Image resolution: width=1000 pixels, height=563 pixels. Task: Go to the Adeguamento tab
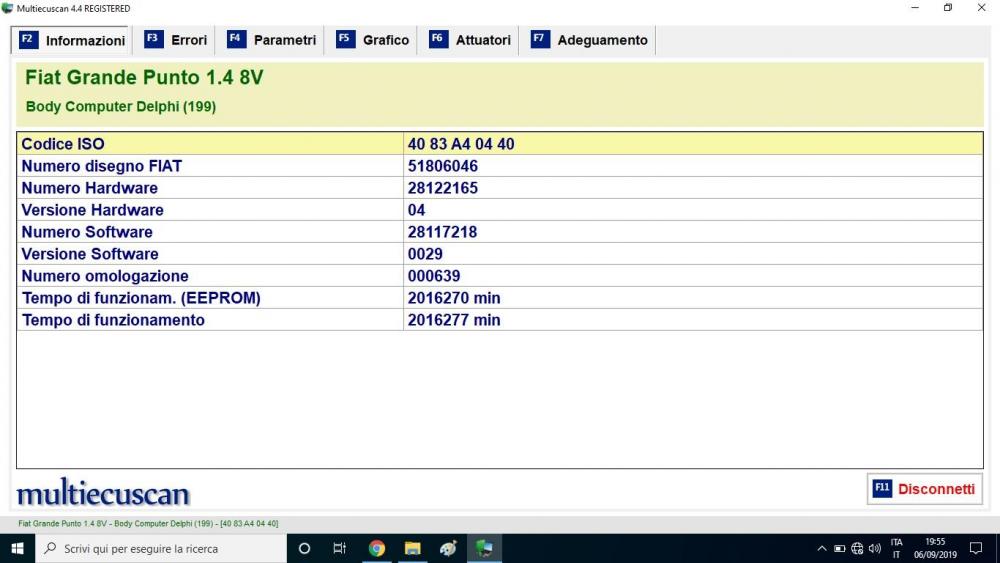tap(590, 40)
